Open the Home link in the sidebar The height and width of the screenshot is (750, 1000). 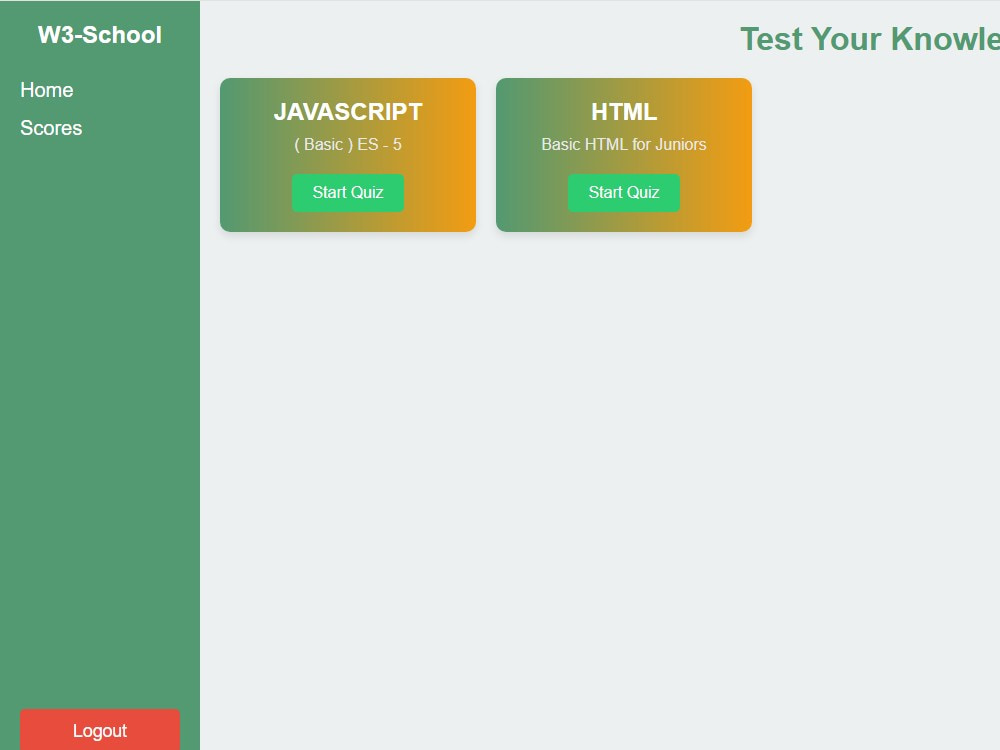(x=47, y=90)
